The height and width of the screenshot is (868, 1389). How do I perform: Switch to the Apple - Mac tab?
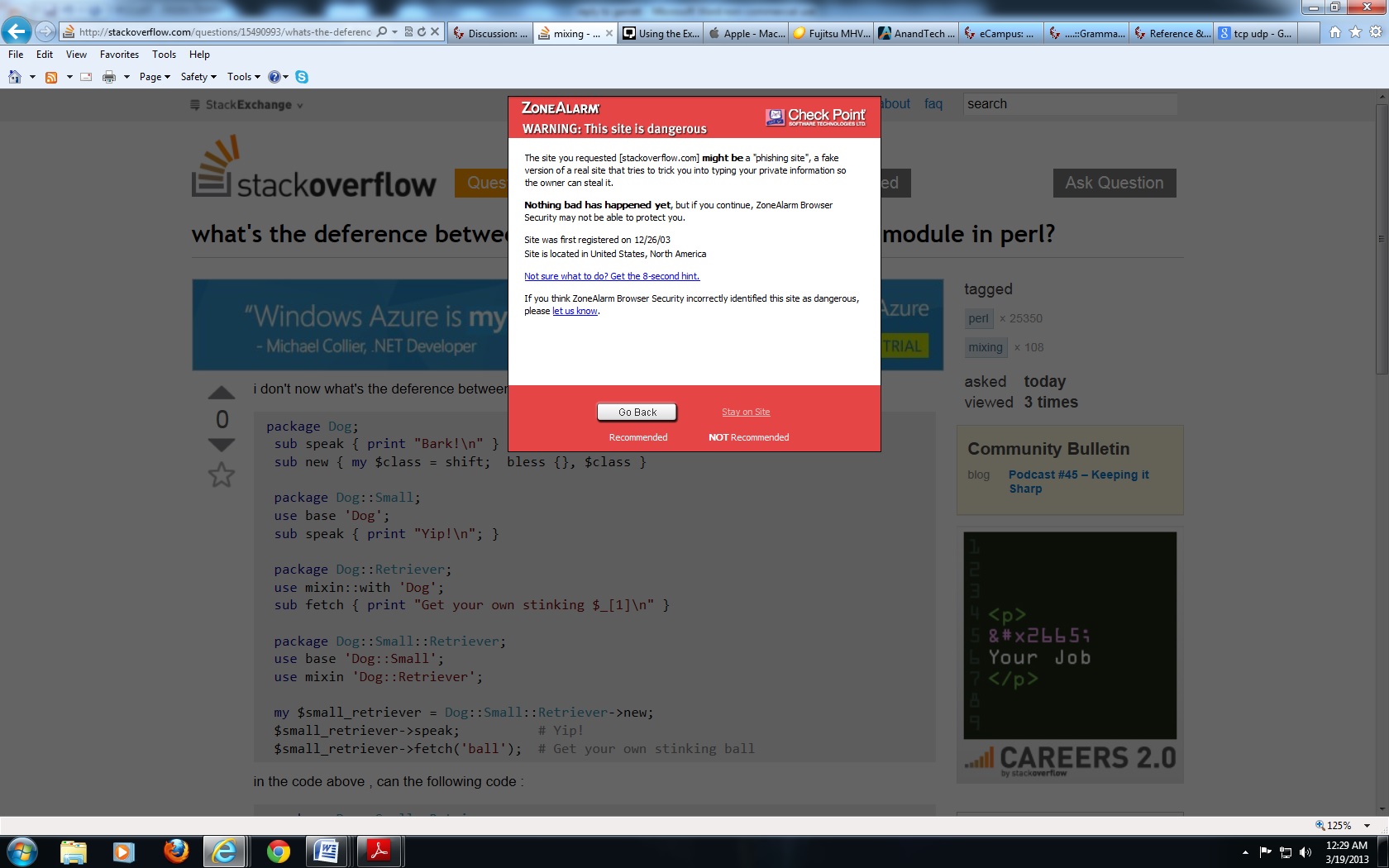tap(747, 33)
